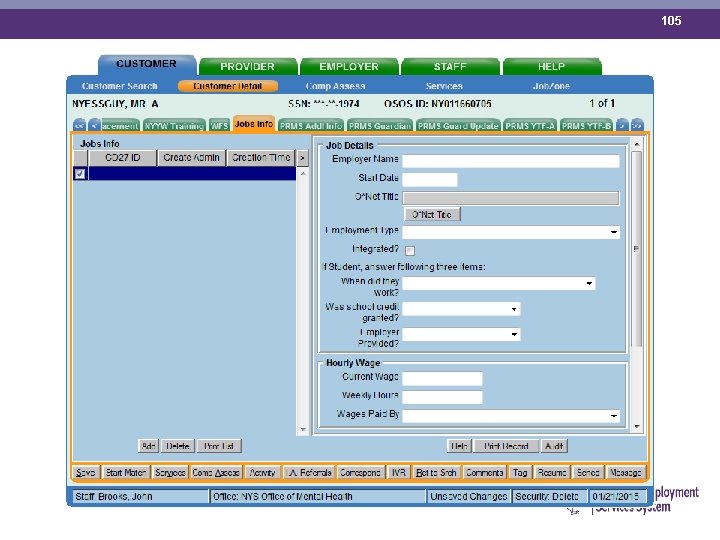
Task: Switch to PRMS YTF-B tab
Action: (x=586, y=126)
